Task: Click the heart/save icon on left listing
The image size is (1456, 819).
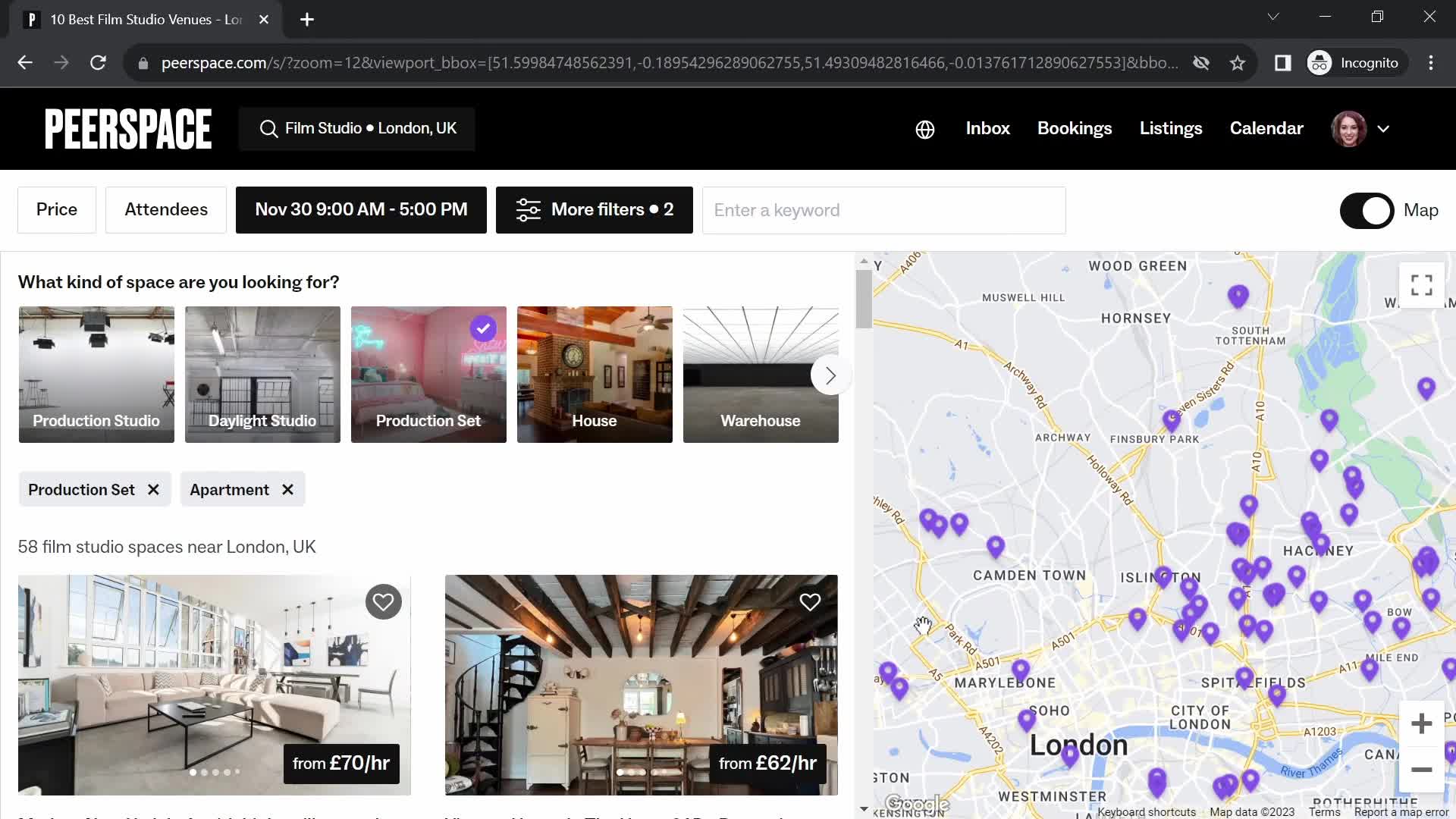Action: click(382, 601)
